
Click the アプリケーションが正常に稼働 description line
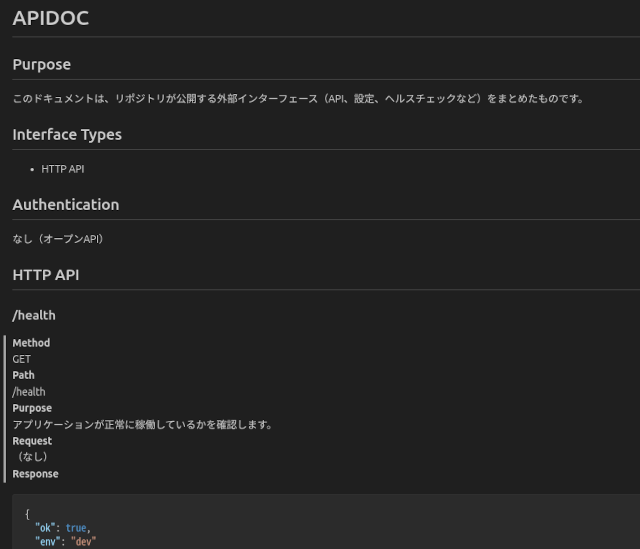coord(142,424)
